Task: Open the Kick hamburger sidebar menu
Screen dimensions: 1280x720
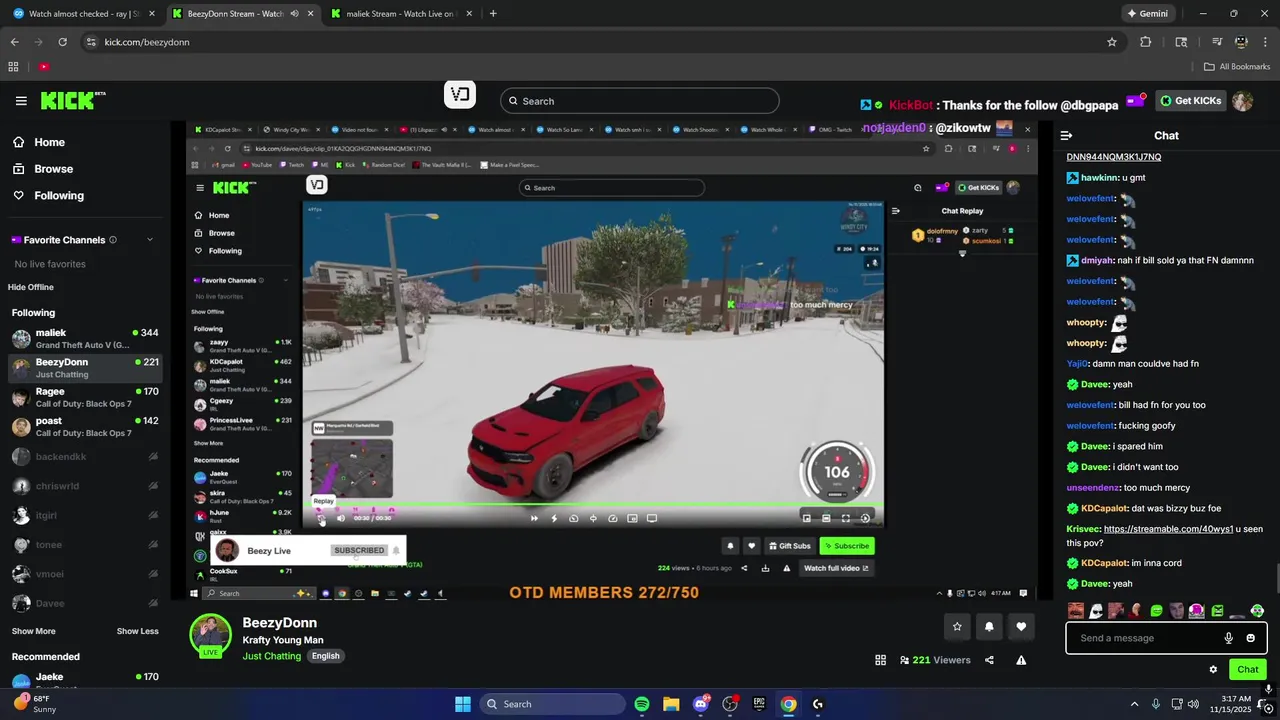Action: pyautogui.click(x=21, y=101)
